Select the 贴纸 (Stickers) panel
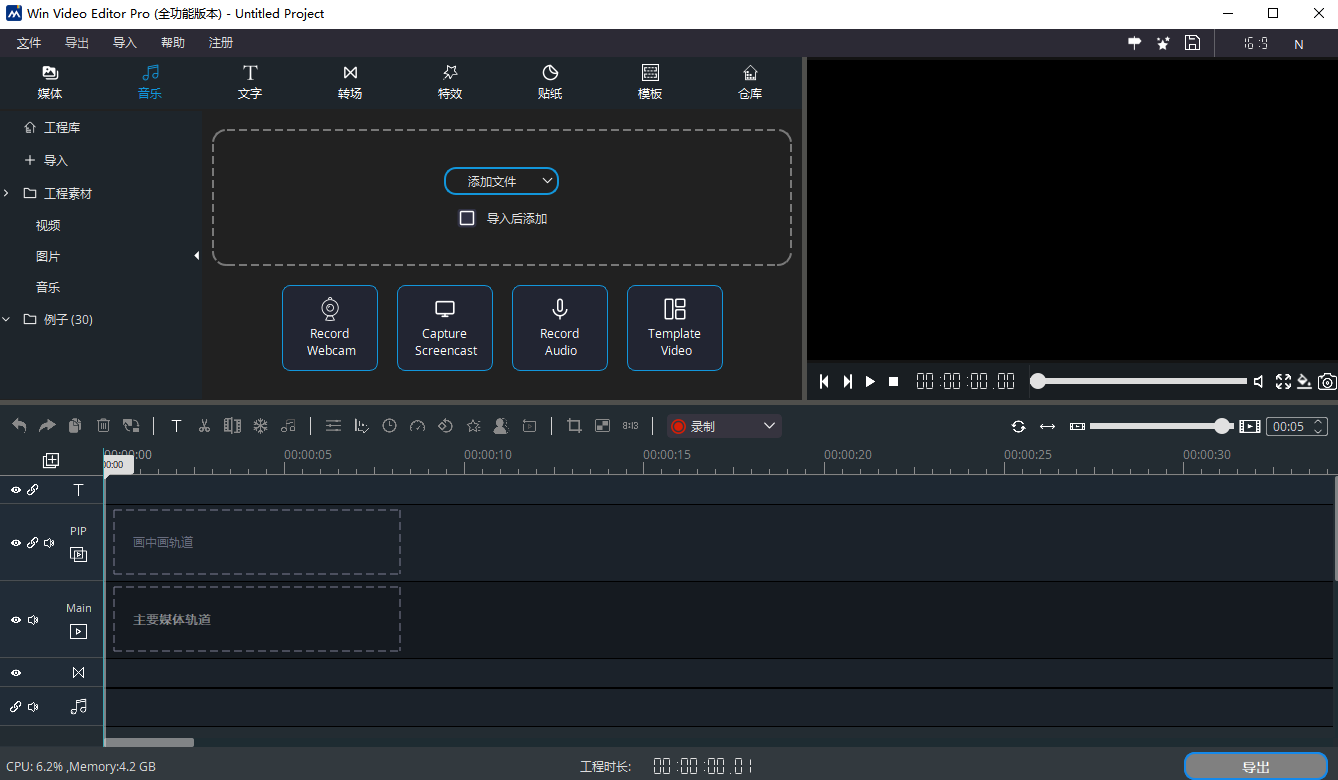Screen dimensions: 1338x780 [549, 82]
